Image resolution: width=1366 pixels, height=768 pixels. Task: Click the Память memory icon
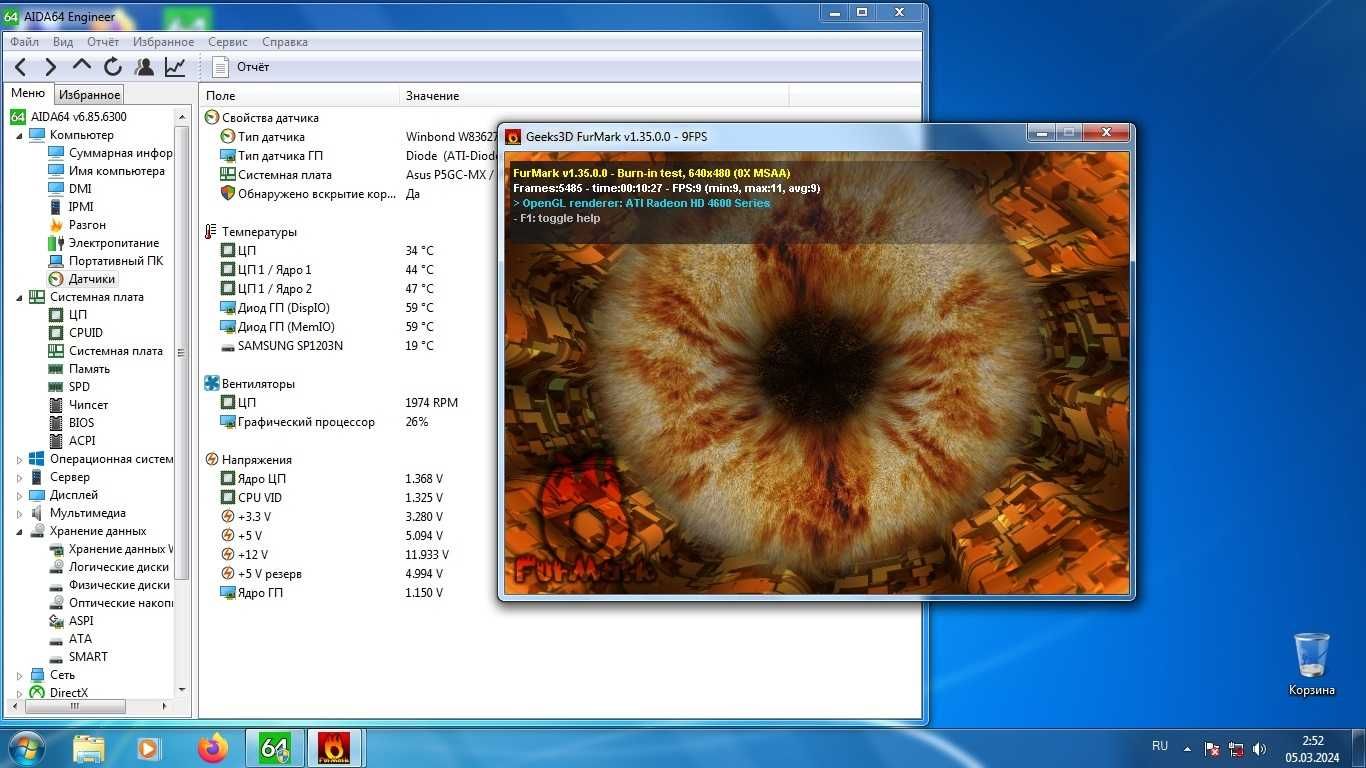coord(56,369)
